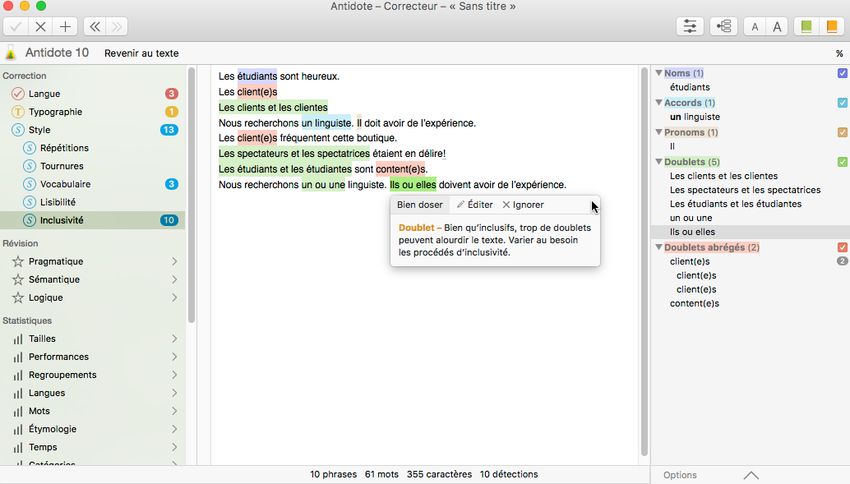This screenshot has width=850, height=484.
Task: Toggle the Doublets abrégés checkbox
Action: pyautogui.click(x=842, y=247)
